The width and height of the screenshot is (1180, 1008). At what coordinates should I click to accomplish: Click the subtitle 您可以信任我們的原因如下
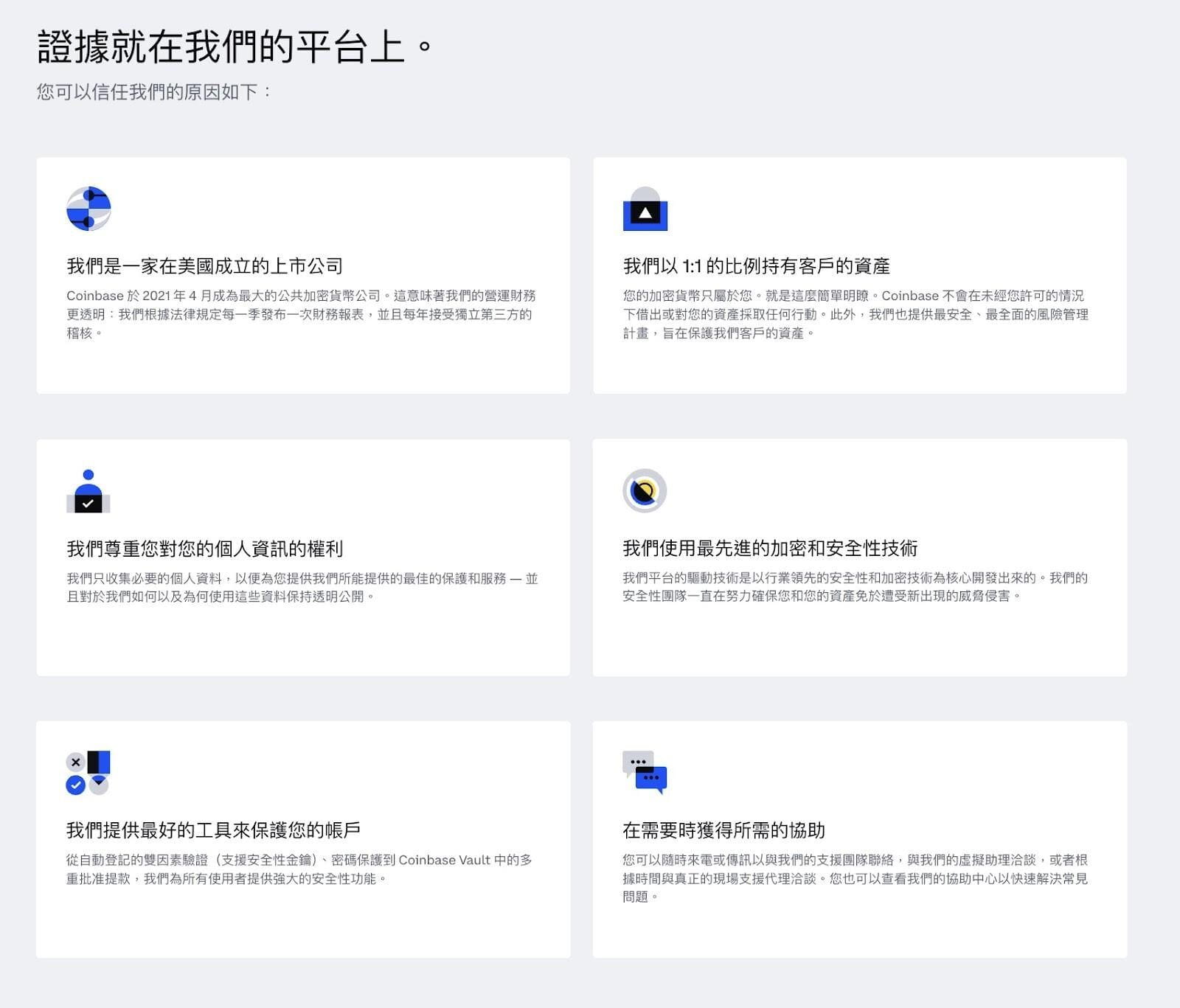155,92
